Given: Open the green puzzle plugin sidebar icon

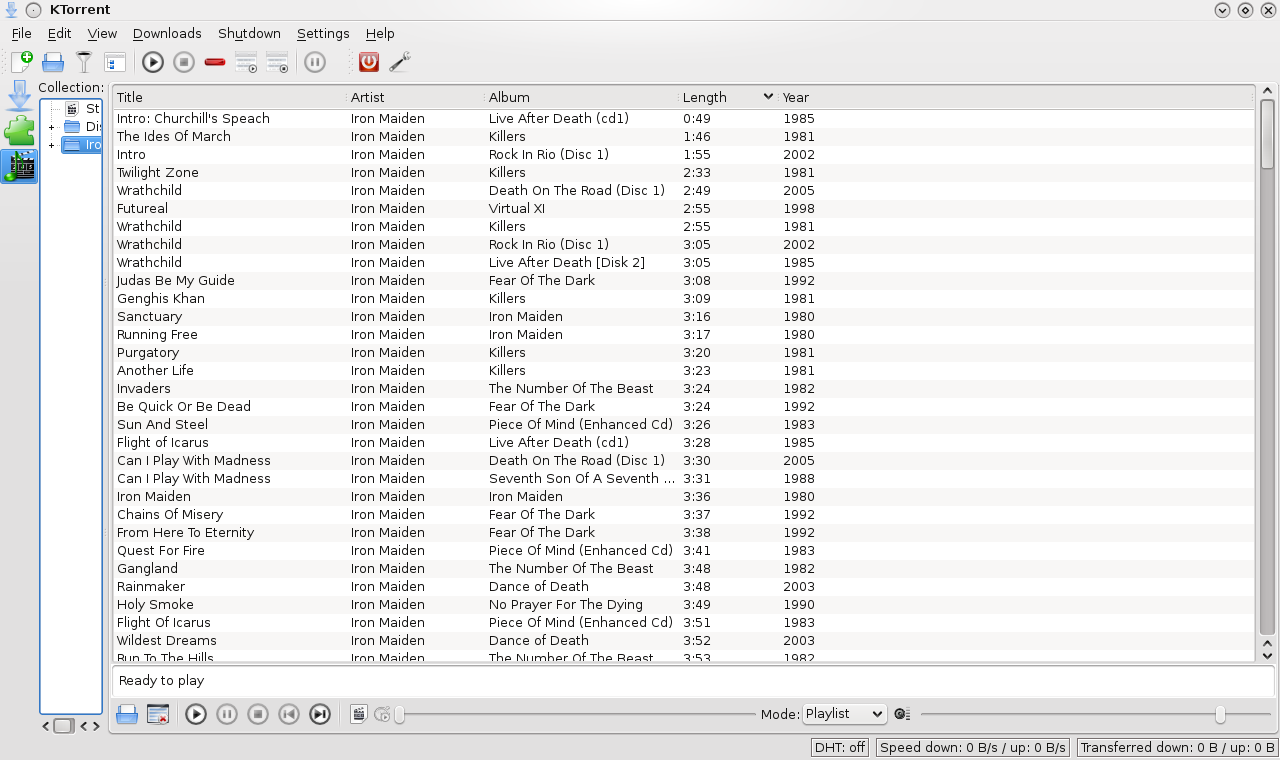Looking at the screenshot, I should tap(20, 131).
